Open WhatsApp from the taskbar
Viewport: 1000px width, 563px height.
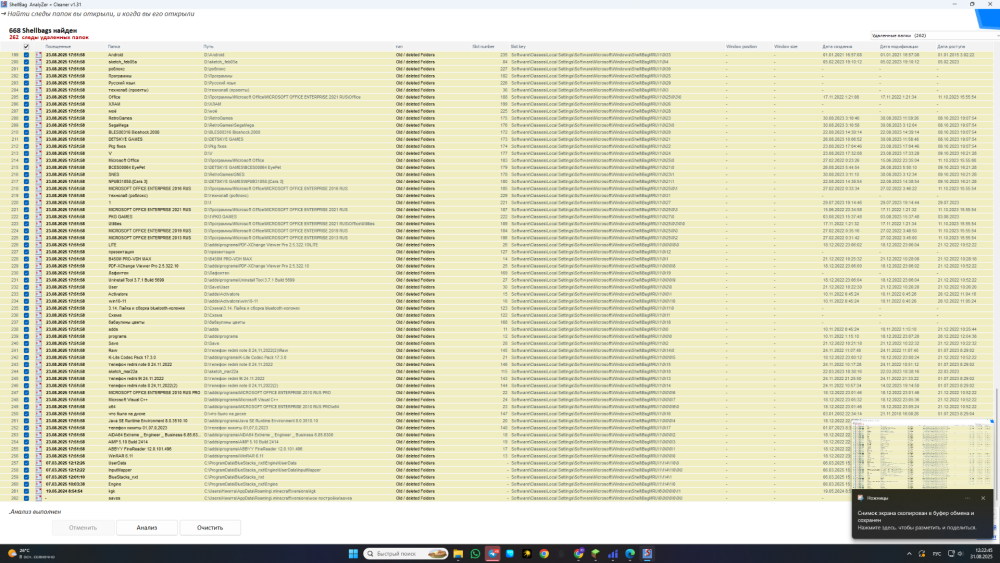(x=475, y=553)
